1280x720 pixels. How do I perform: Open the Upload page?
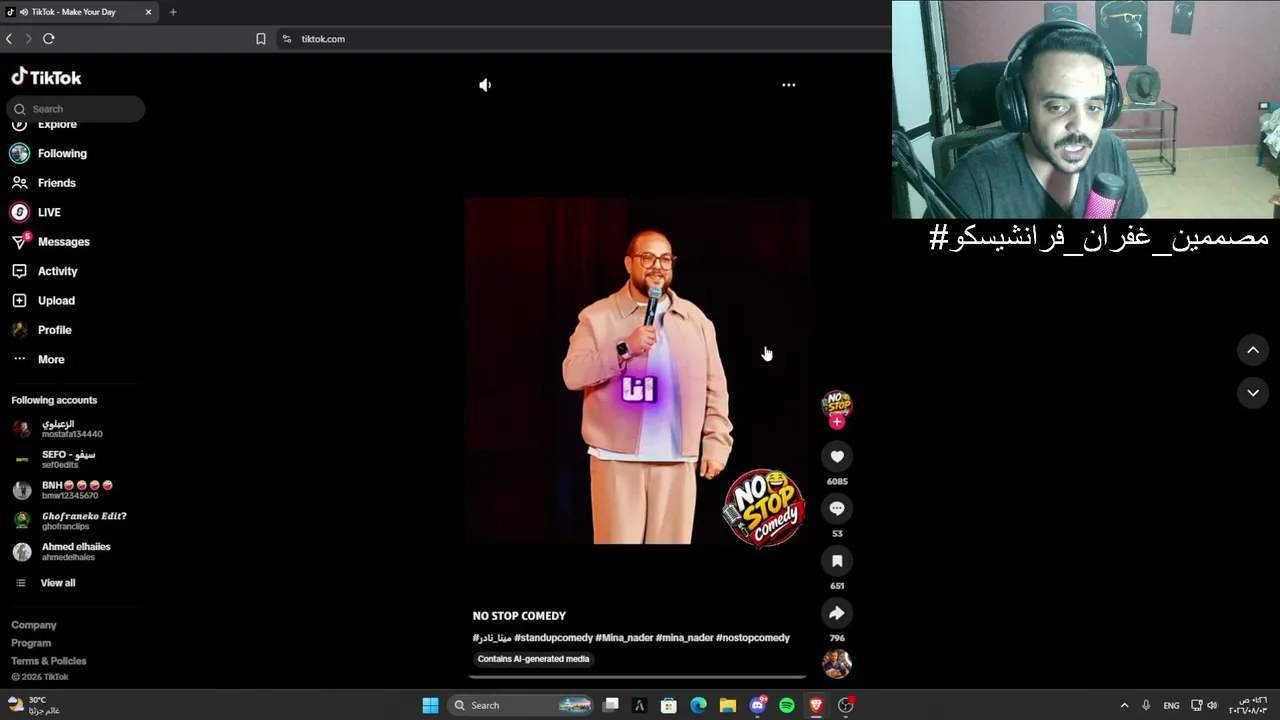tap(56, 301)
